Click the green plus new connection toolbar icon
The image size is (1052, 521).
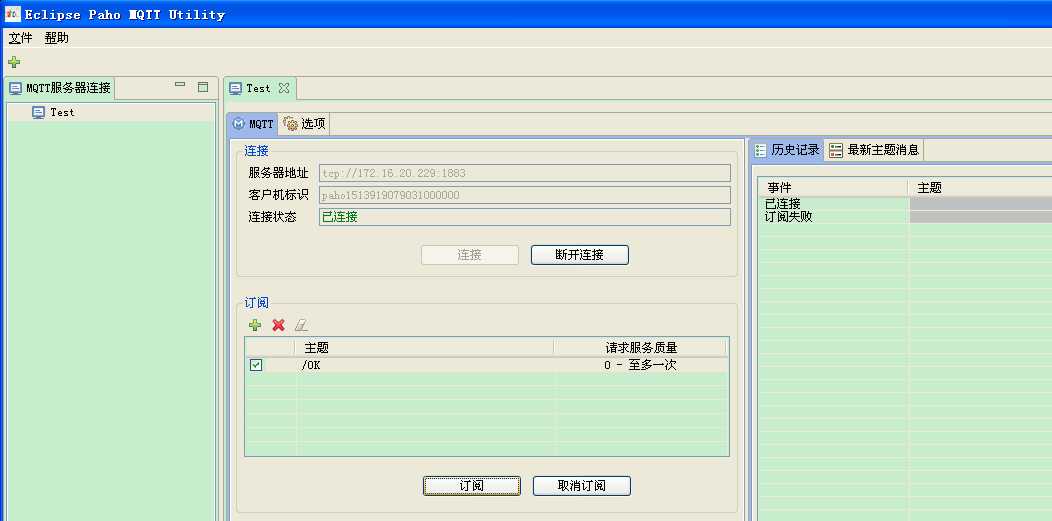[14, 62]
